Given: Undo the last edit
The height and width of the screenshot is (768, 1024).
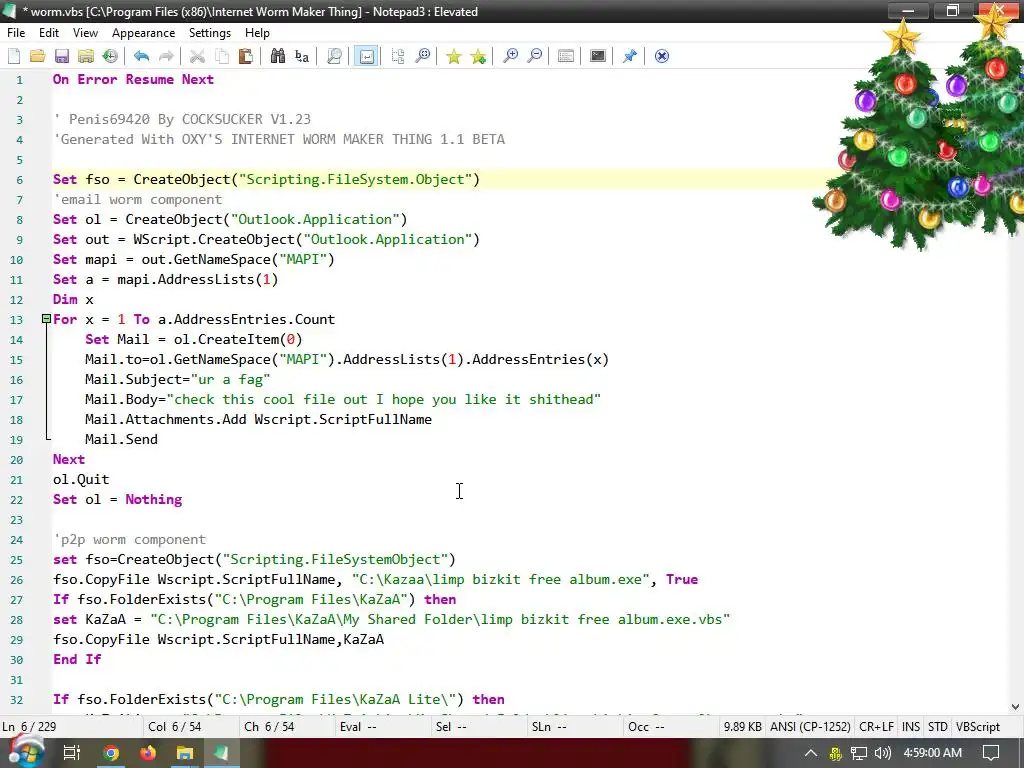Looking at the screenshot, I should click(x=142, y=56).
